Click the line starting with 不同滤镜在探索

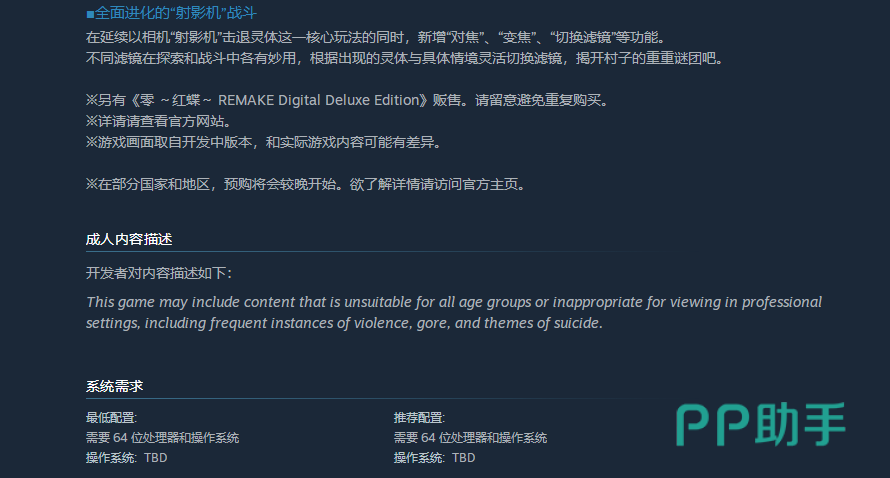tap(404, 58)
